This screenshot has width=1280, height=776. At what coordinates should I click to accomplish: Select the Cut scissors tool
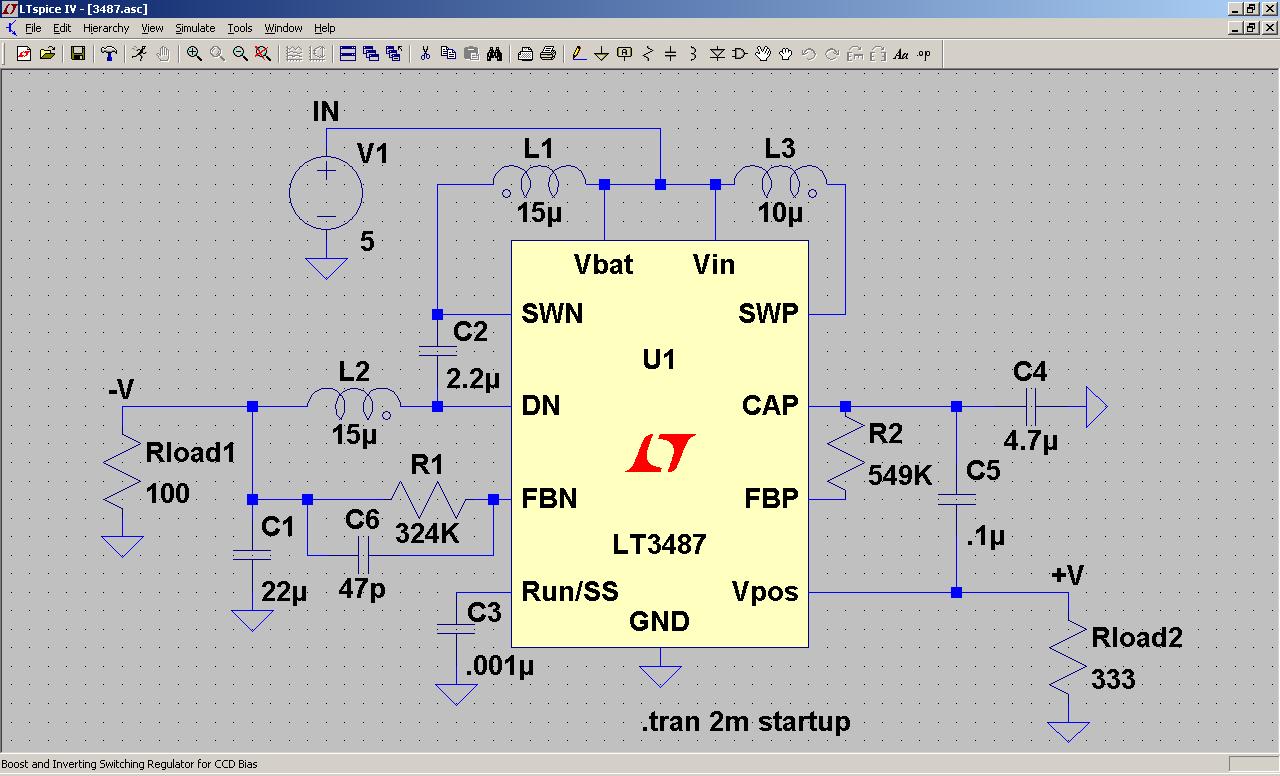tap(425, 54)
